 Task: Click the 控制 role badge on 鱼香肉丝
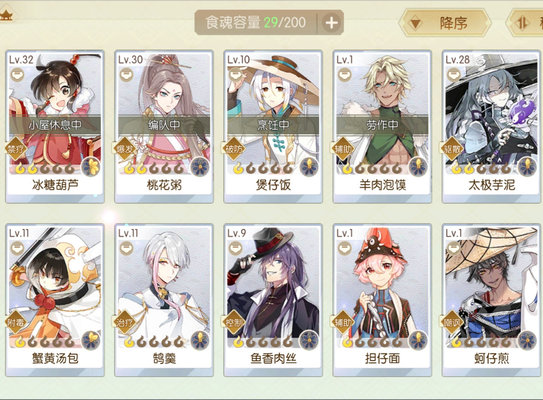tap(234, 322)
